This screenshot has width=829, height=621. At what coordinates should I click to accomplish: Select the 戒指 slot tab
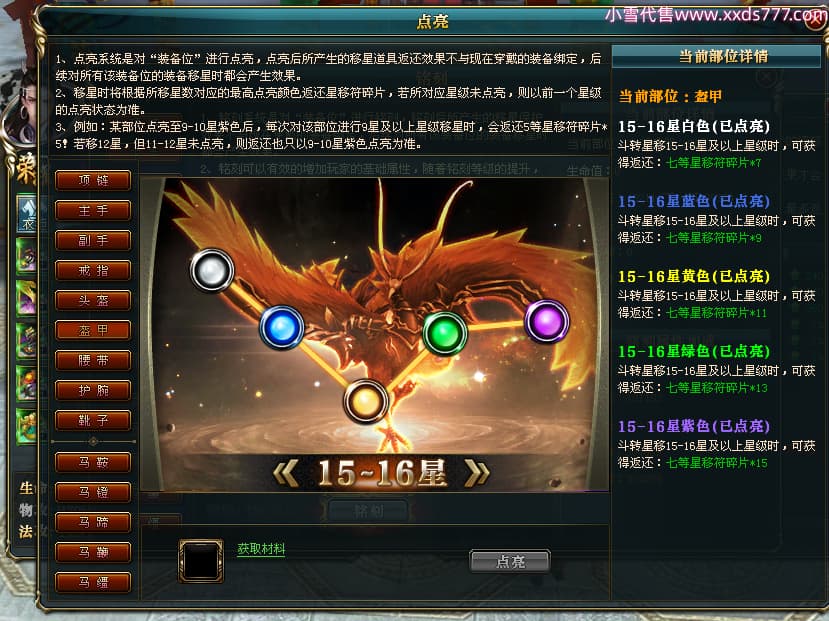(93, 271)
